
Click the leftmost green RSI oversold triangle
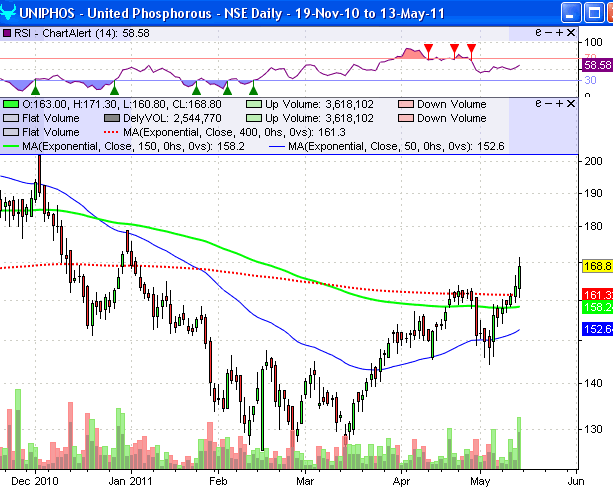pyautogui.click(x=36, y=90)
